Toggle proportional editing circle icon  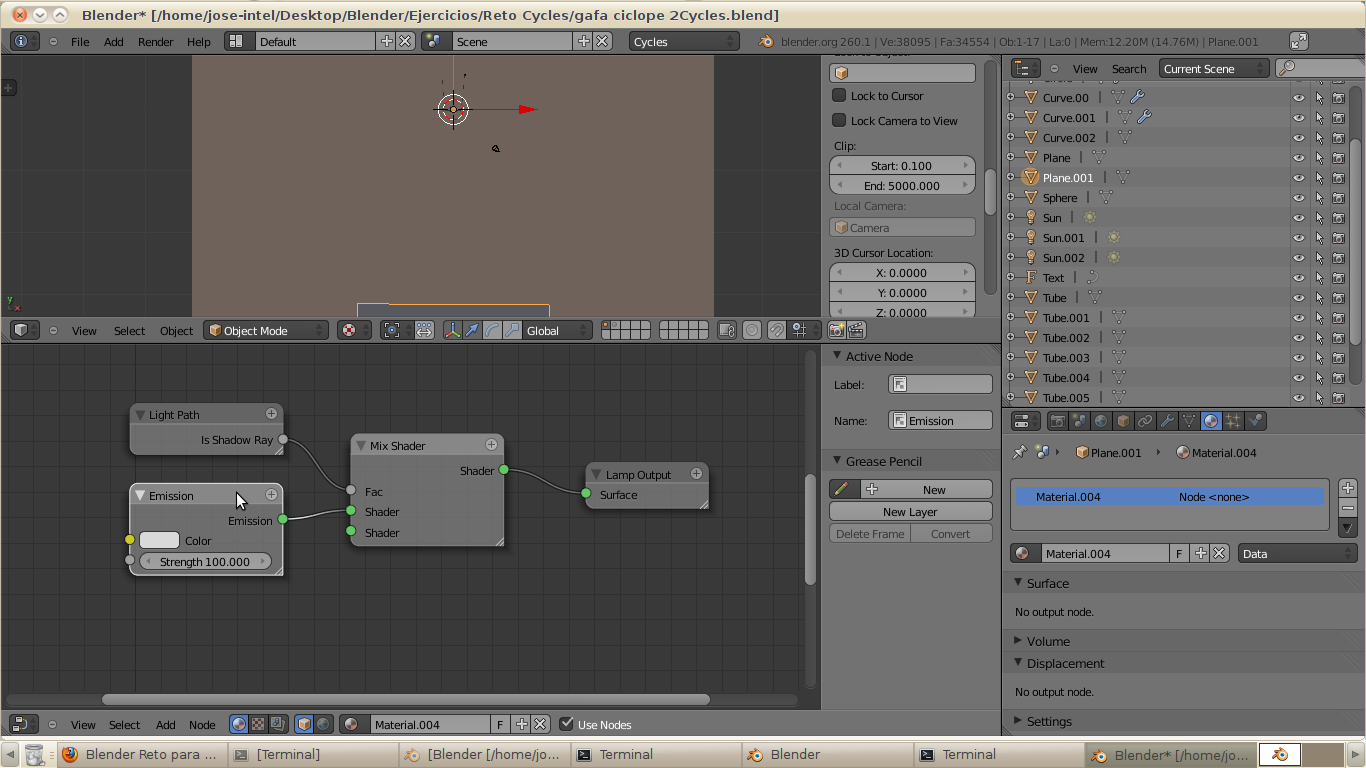click(x=752, y=330)
